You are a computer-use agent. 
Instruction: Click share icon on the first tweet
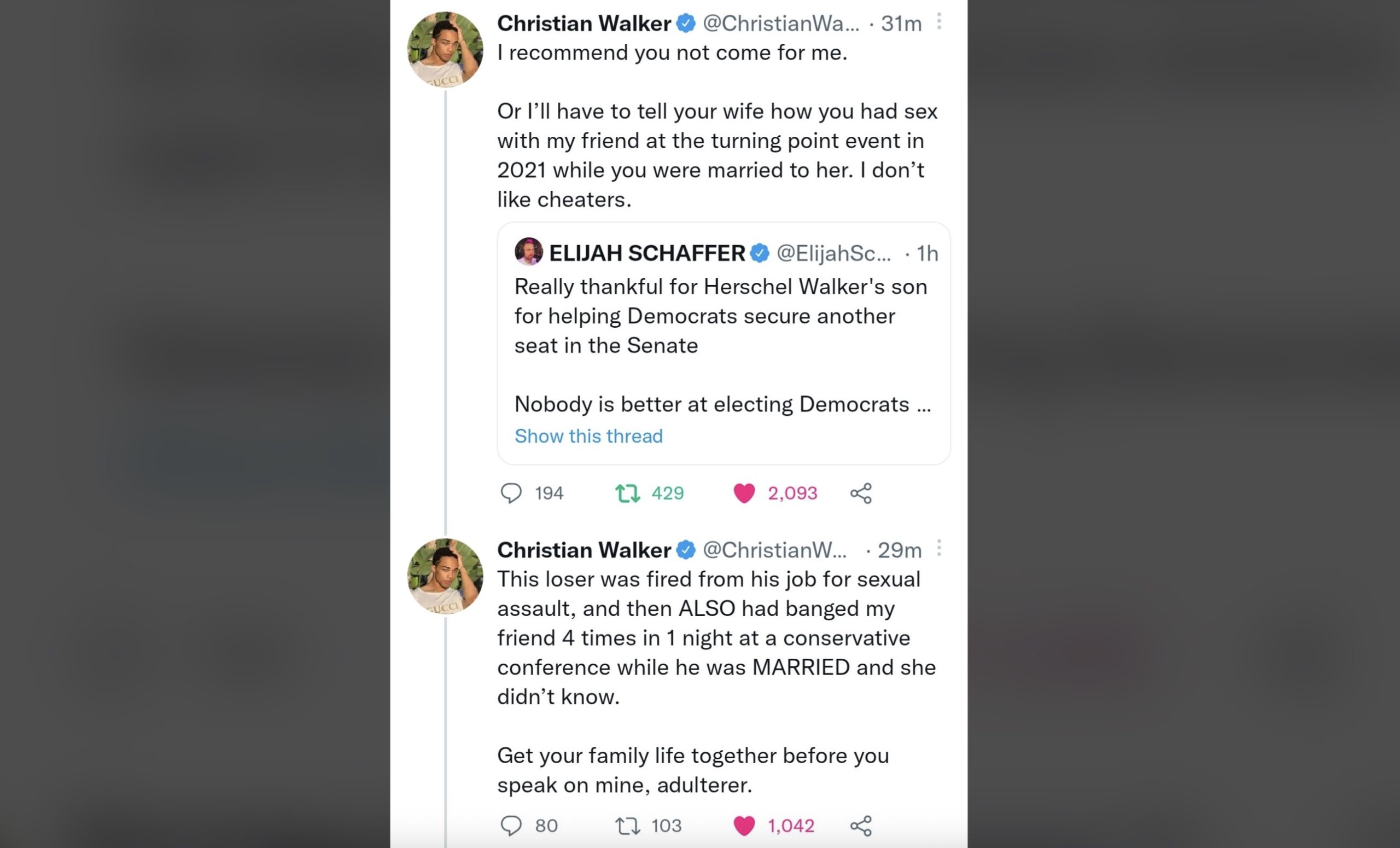point(861,493)
